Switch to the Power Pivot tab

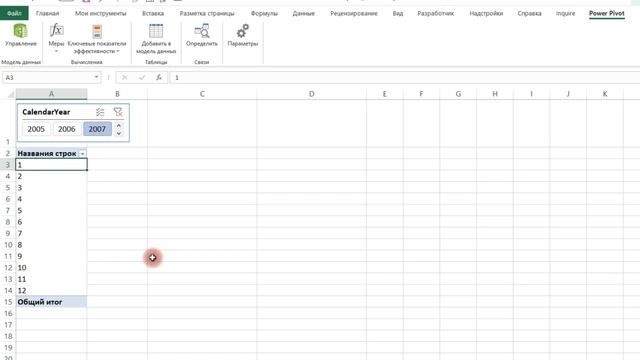[x=607, y=13]
